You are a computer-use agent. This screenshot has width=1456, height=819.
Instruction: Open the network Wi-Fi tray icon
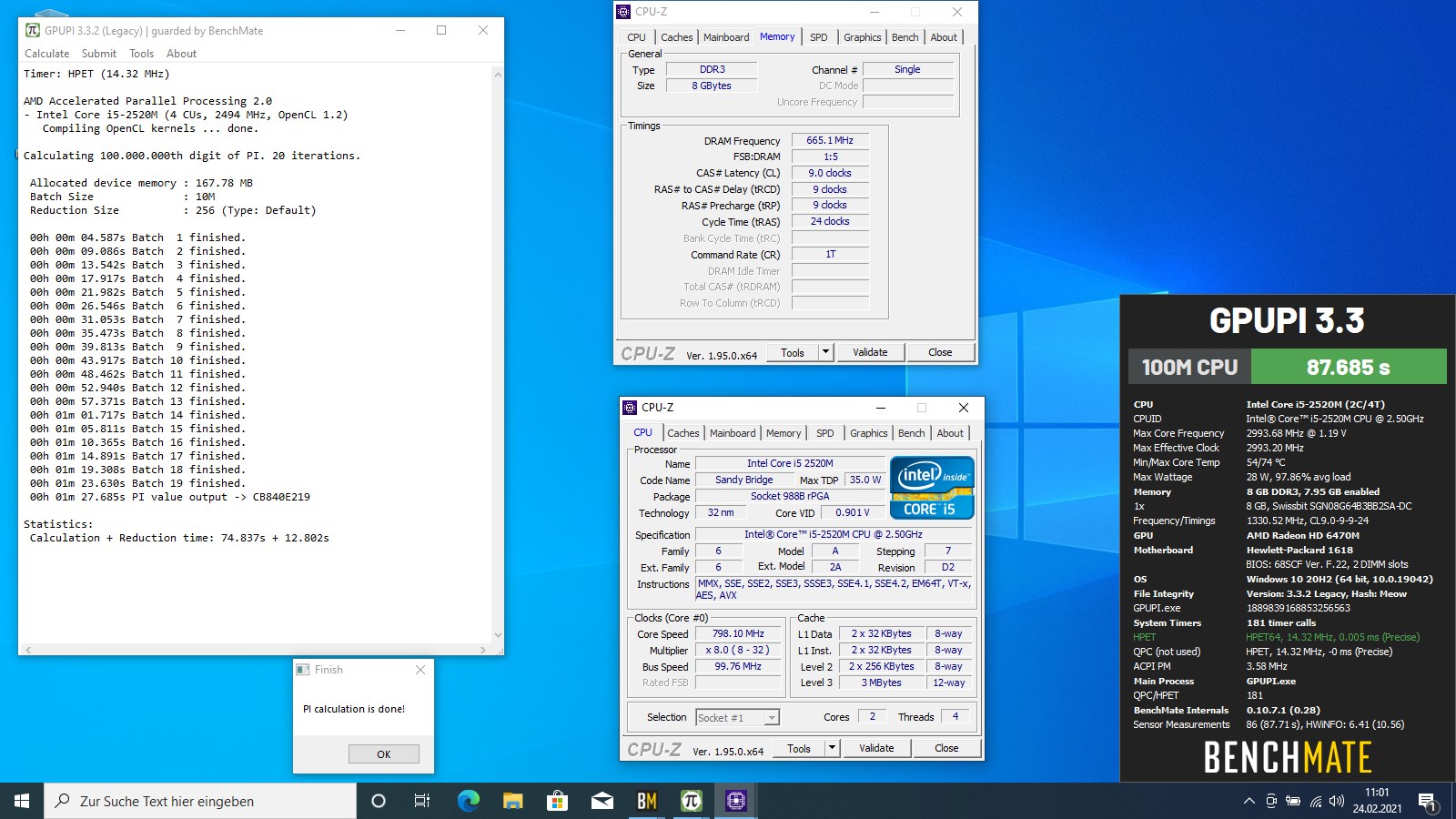click(x=1316, y=801)
